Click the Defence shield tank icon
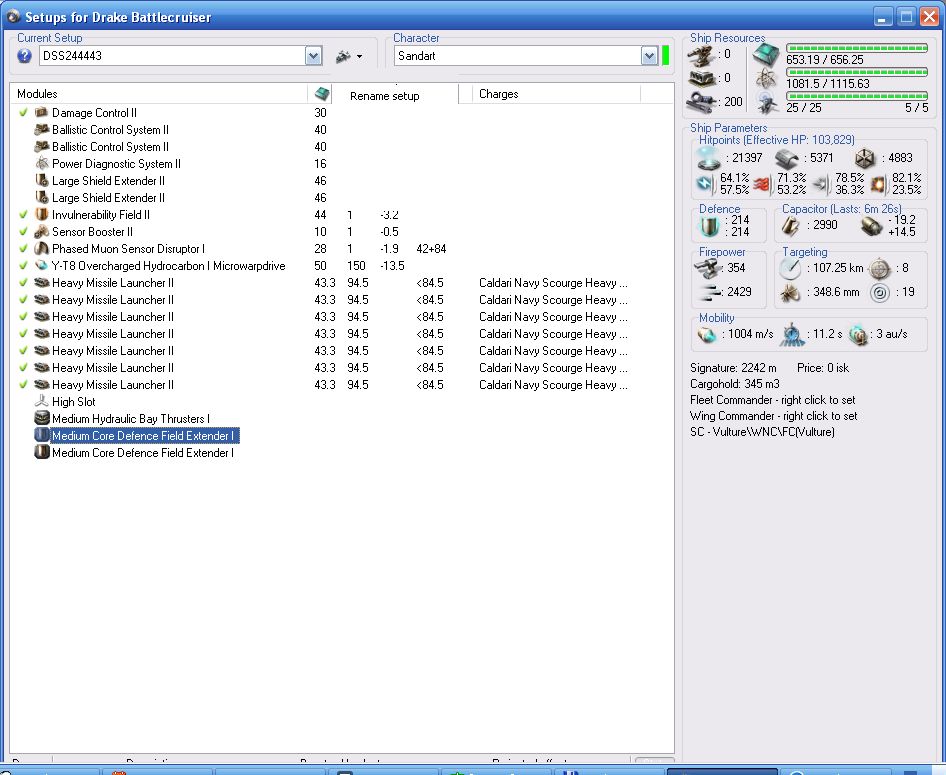946x775 pixels. [709, 226]
